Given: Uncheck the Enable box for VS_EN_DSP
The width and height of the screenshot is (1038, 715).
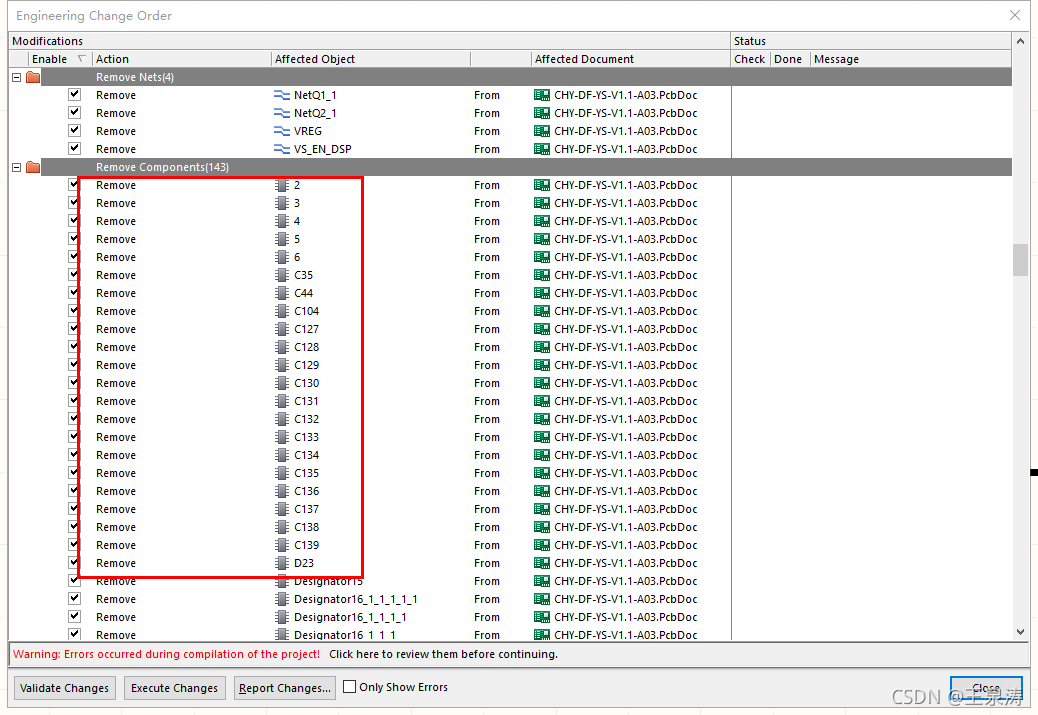Looking at the screenshot, I should point(74,148).
